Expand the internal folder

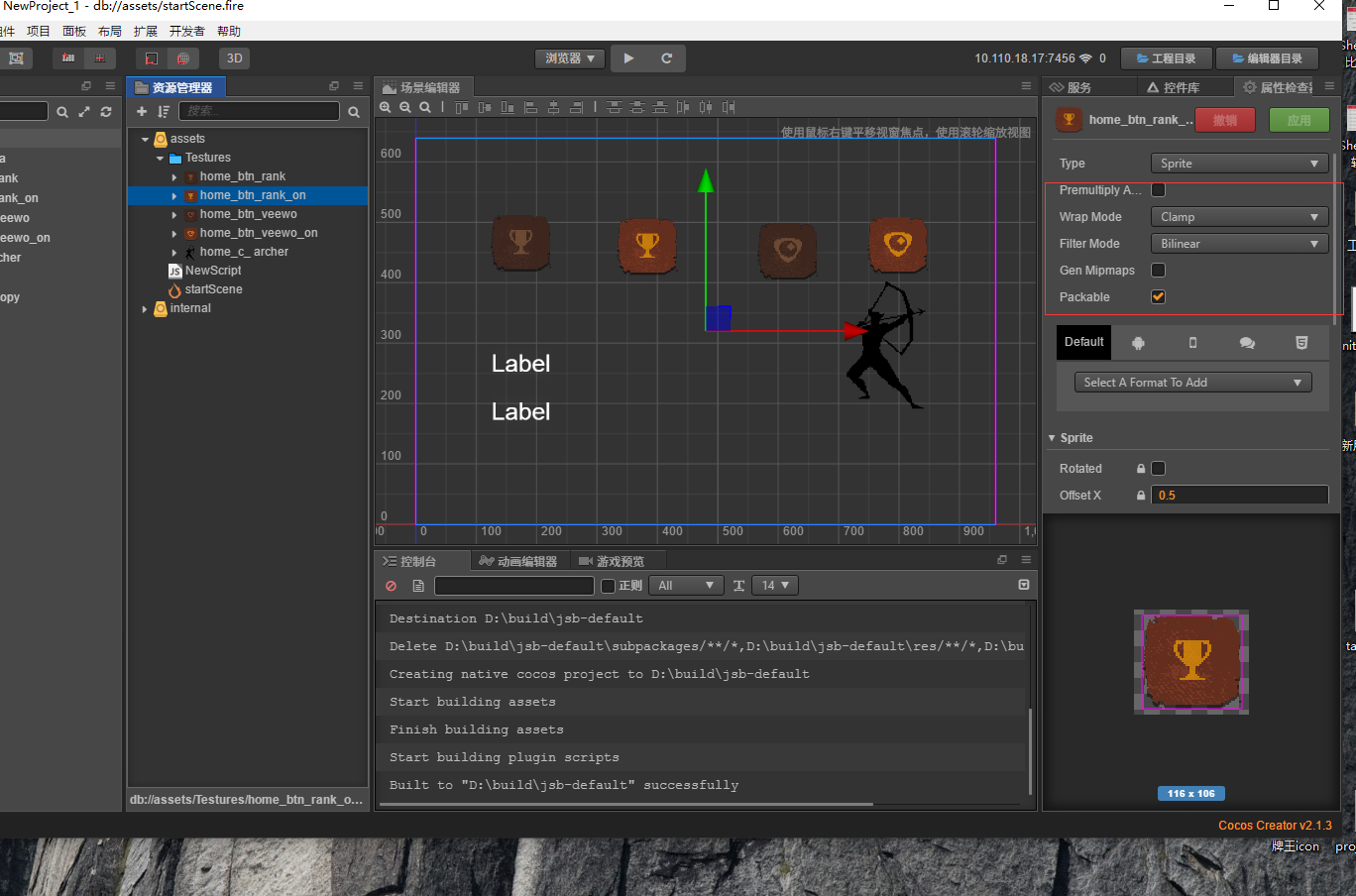coord(145,308)
